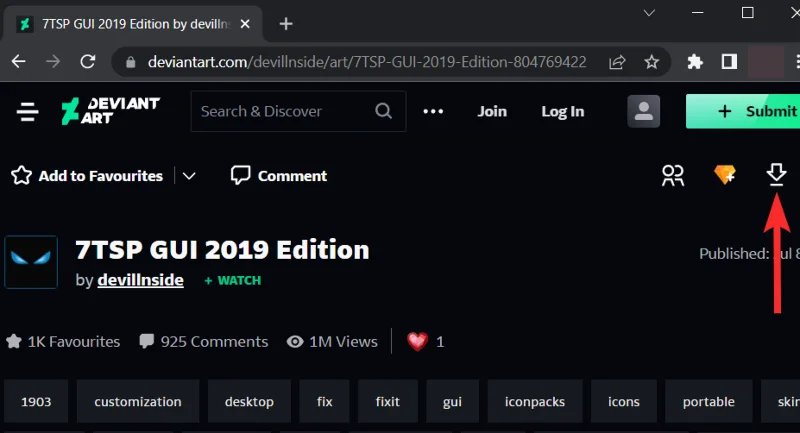
Task: Click the + WATCH button
Action: click(233, 281)
